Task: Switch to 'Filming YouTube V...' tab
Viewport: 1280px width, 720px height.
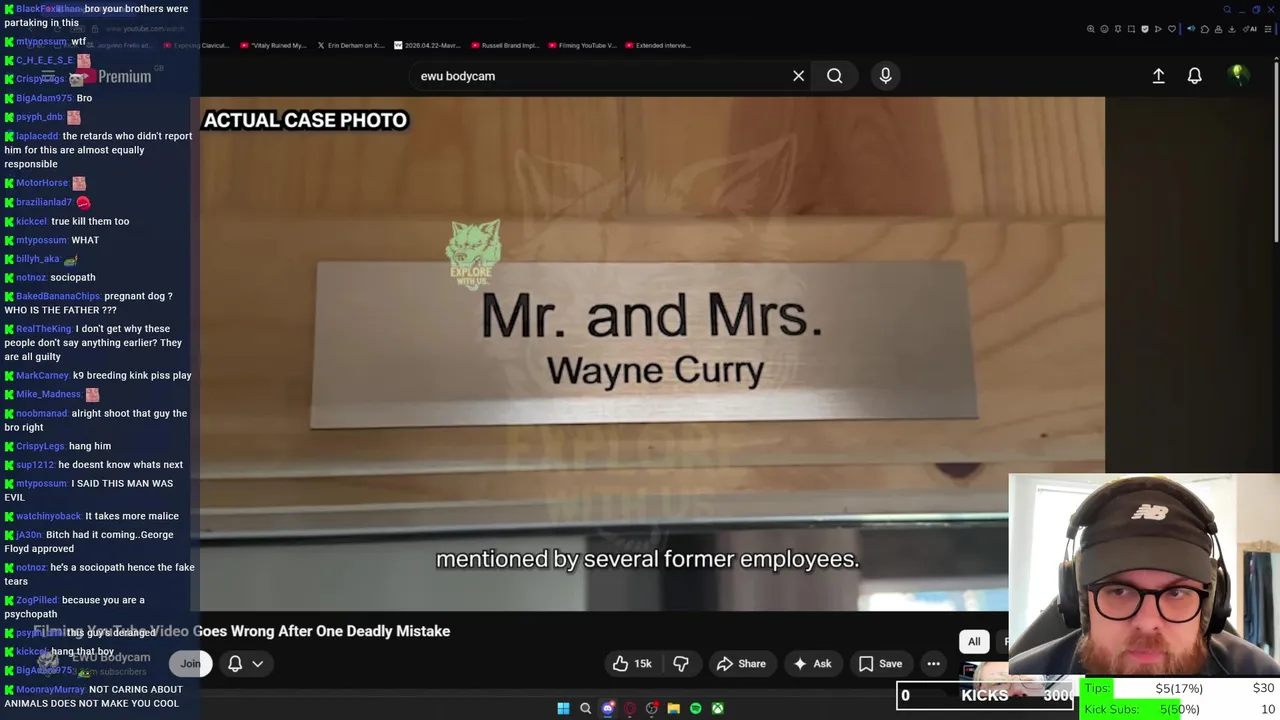Action: point(582,45)
